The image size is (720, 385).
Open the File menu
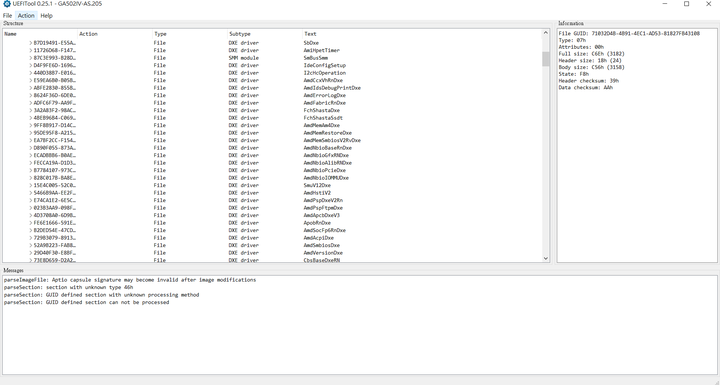click(x=7, y=16)
